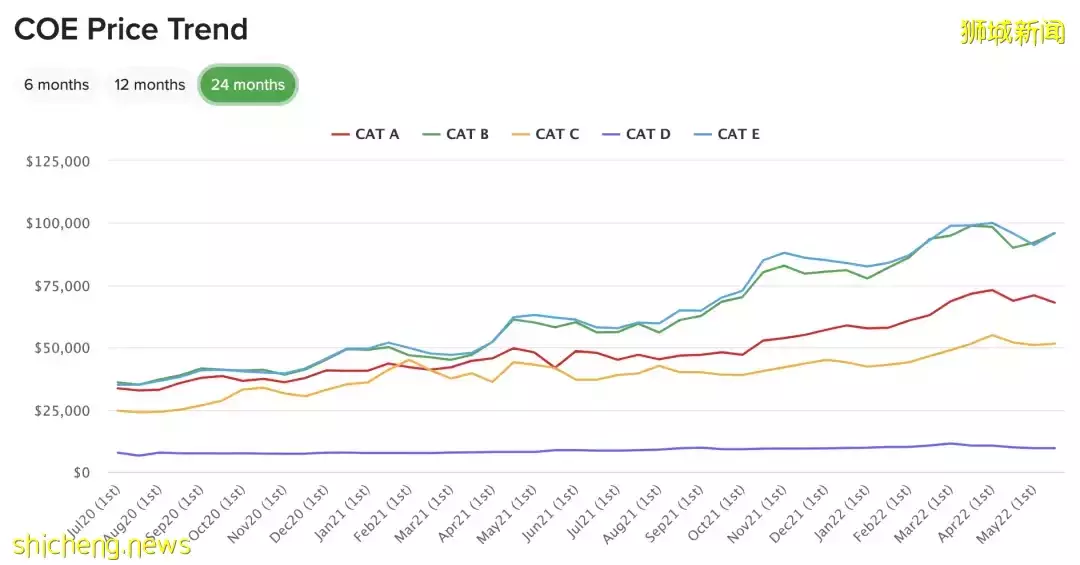The height and width of the screenshot is (565, 1080).
Task: Click the $50,000 y-axis label
Action: (61, 348)
